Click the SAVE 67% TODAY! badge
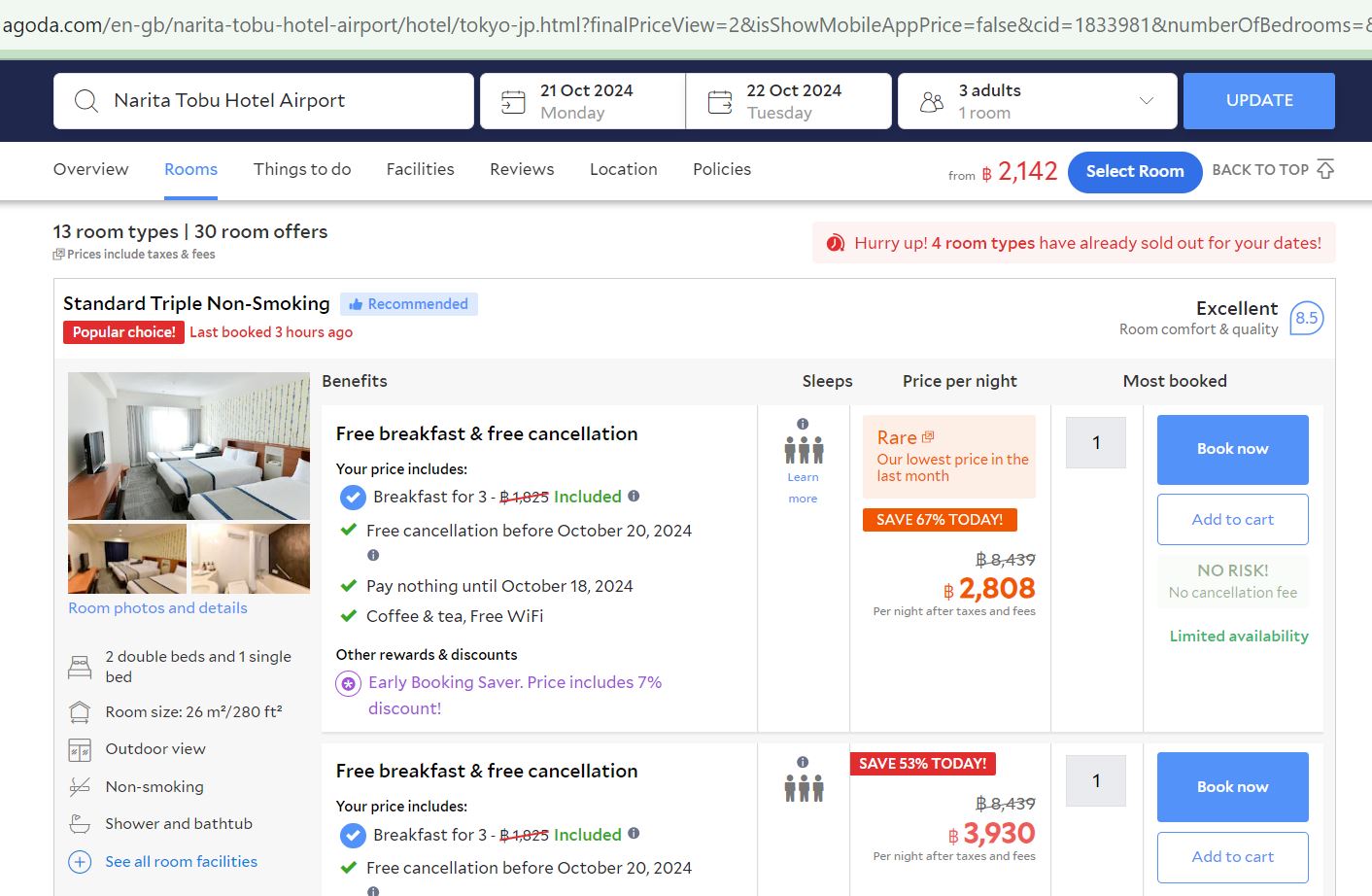The image size is (1372, 896). coord(940,520)
